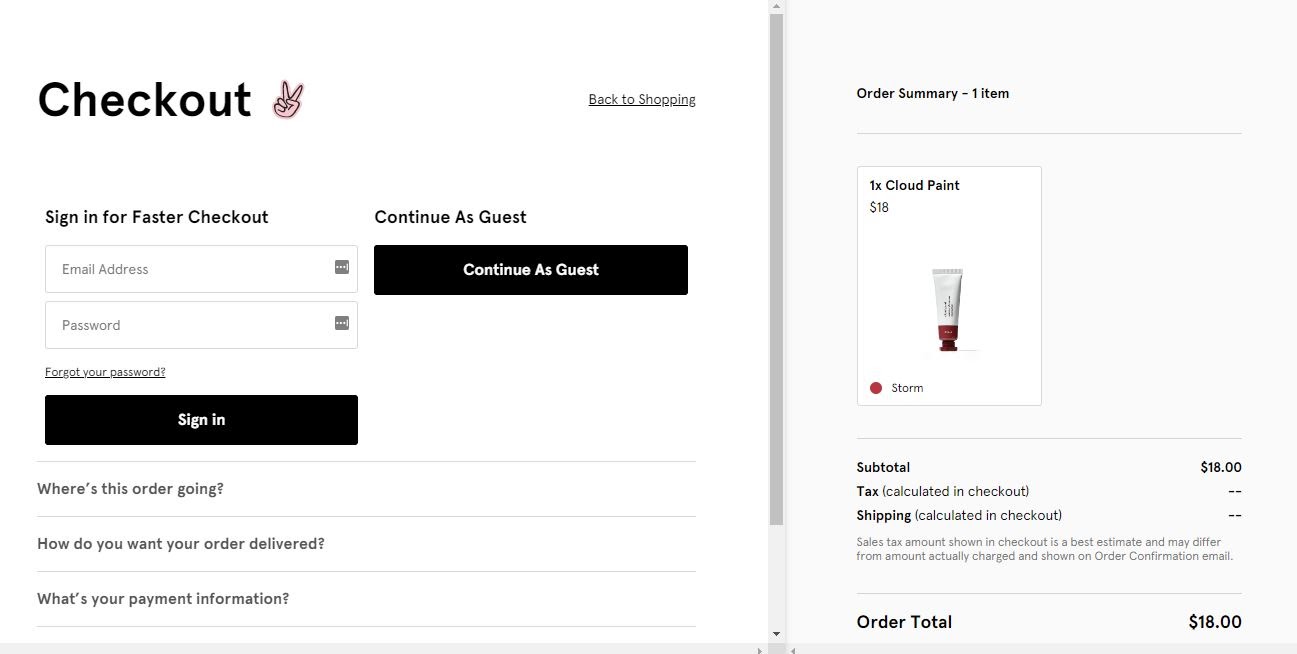Viewport: 1297px width, 654px height.
Task: Expand the "Where's this order going?" section
Action: point(130,489)
